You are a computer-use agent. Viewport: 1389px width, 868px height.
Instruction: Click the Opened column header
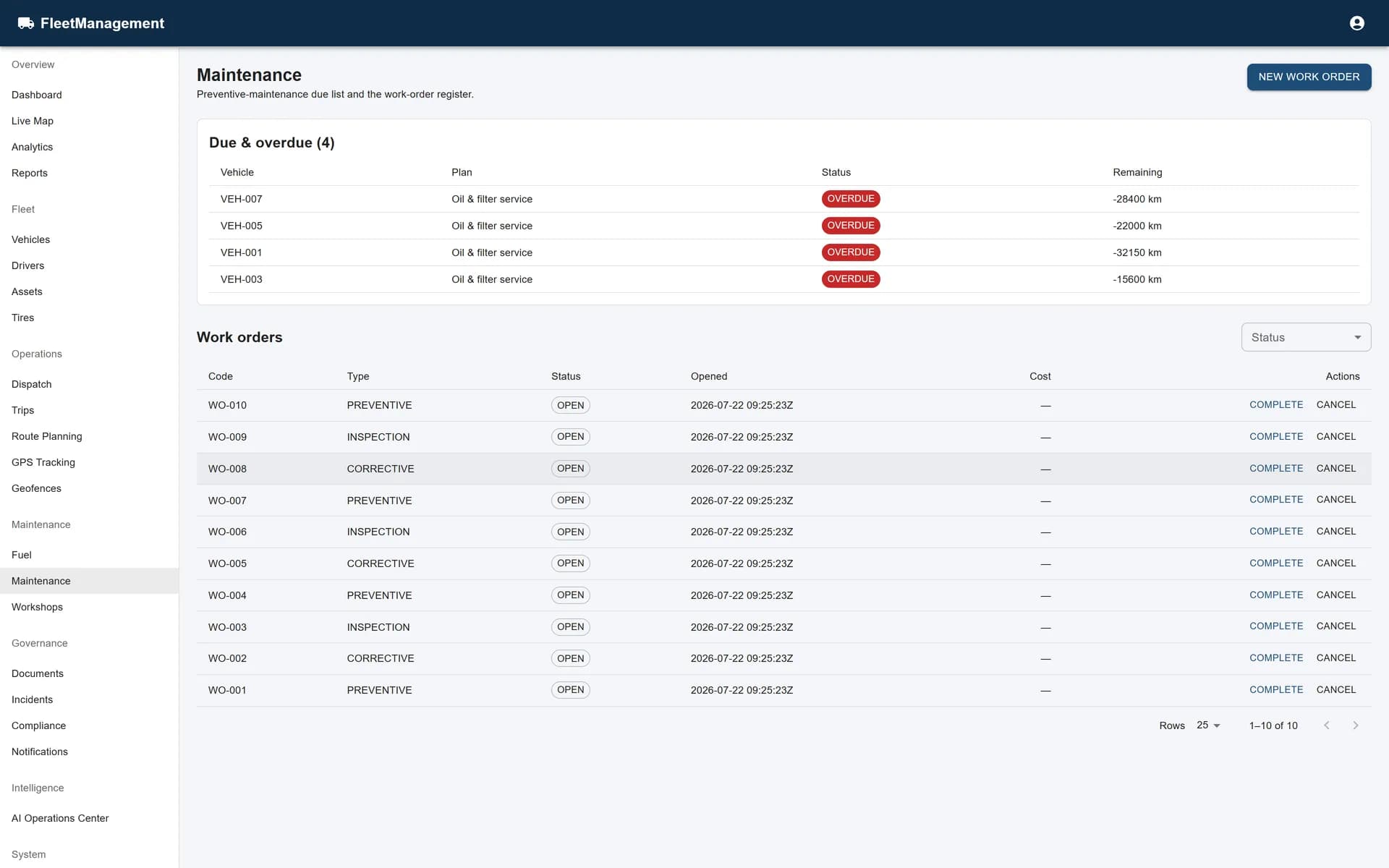point(709,376)
